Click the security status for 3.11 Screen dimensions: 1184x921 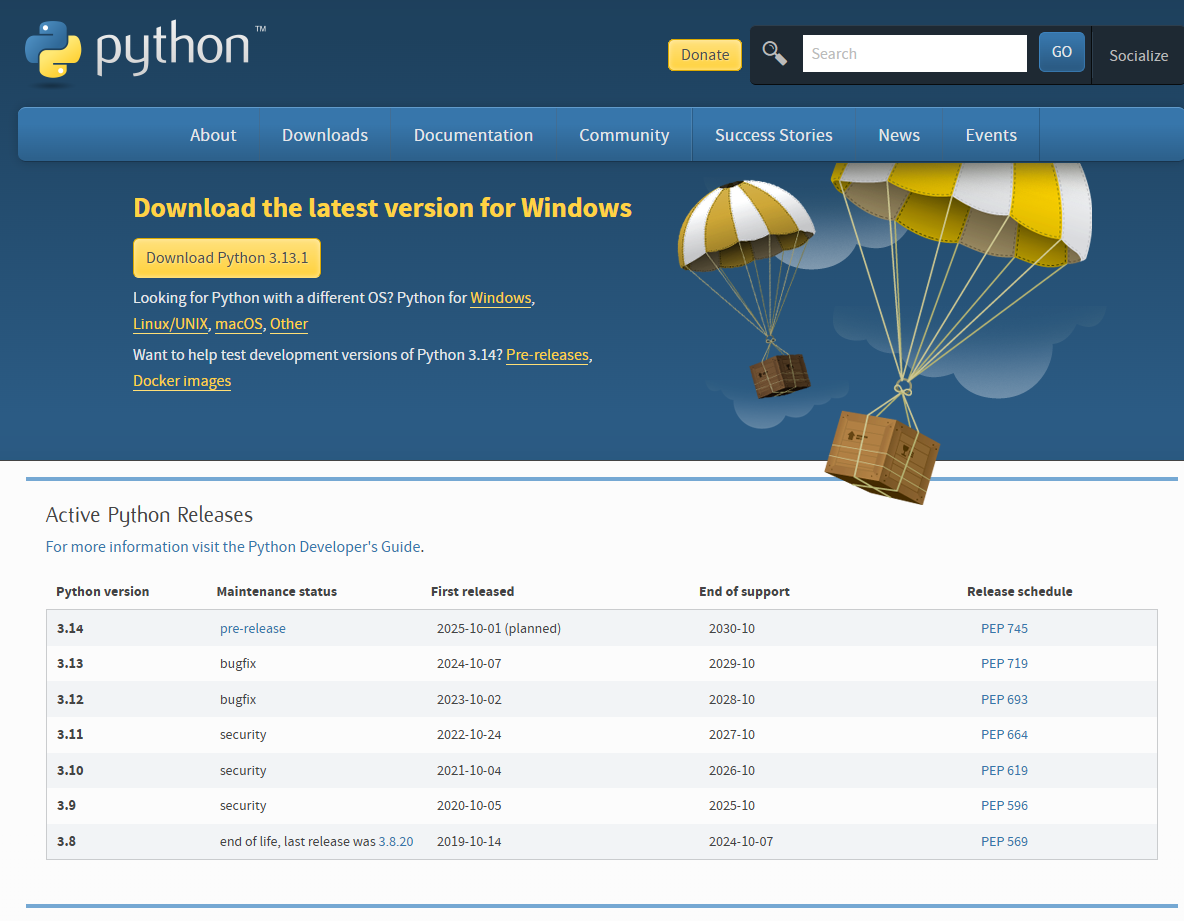[243, 735]
